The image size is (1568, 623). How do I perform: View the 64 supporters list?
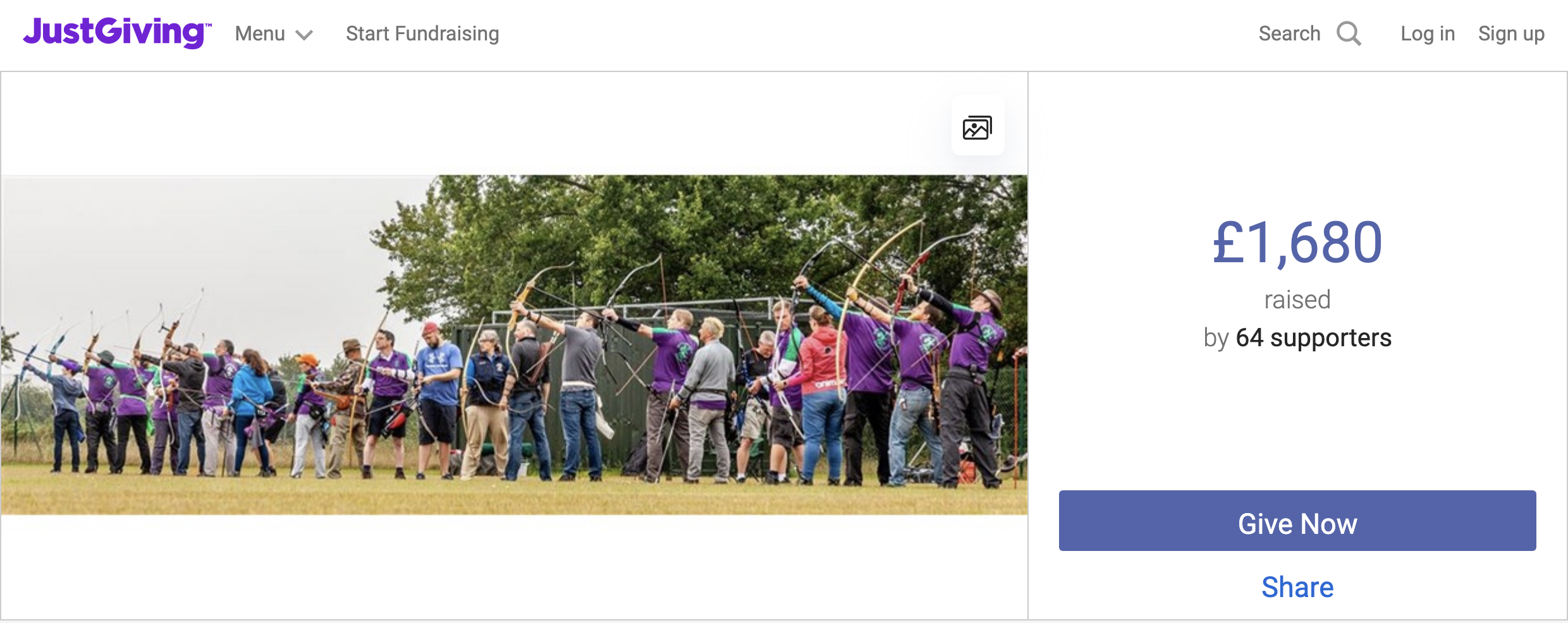click(1313, 338)
